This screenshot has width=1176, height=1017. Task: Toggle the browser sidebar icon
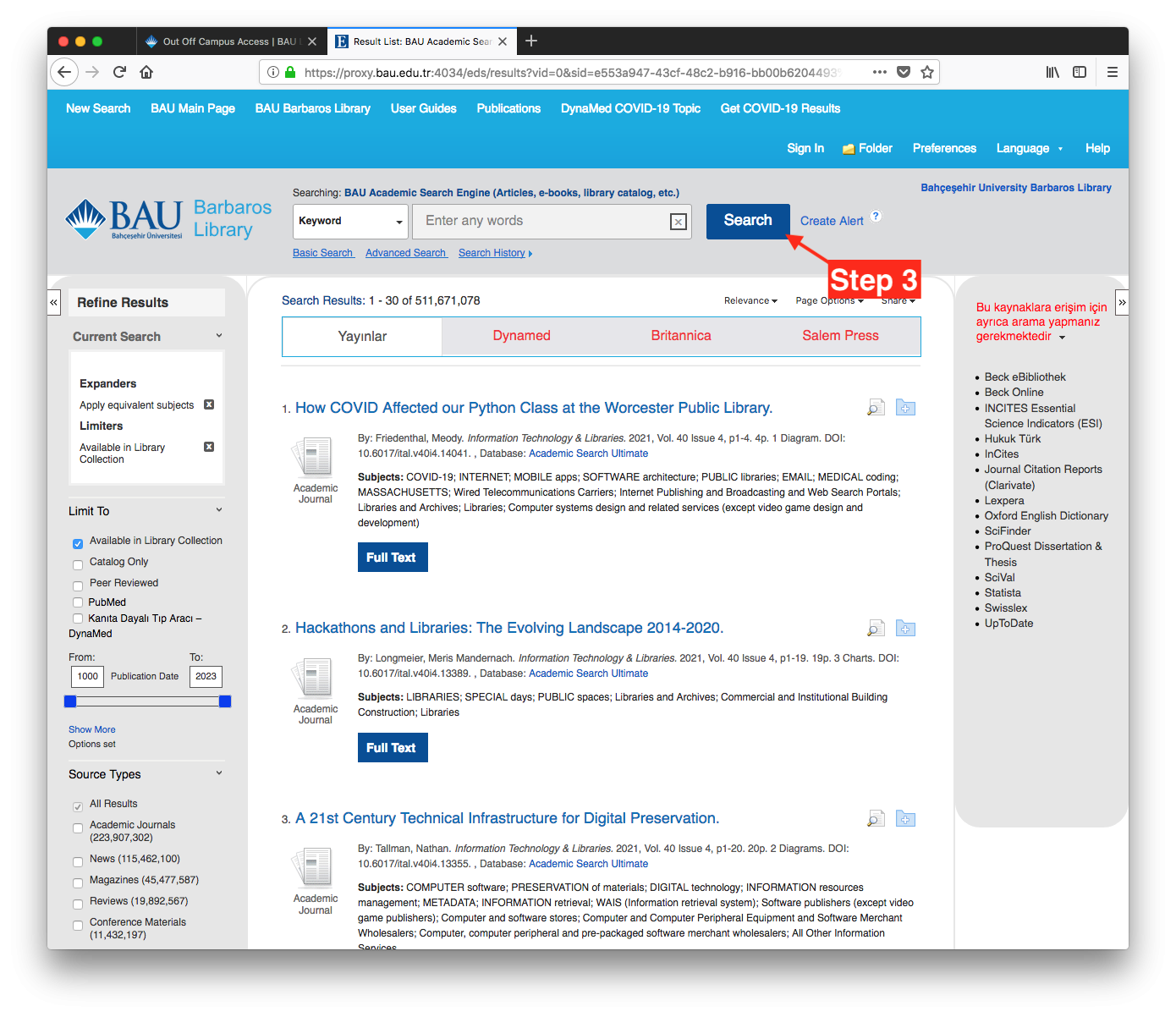pos(1080,72)
